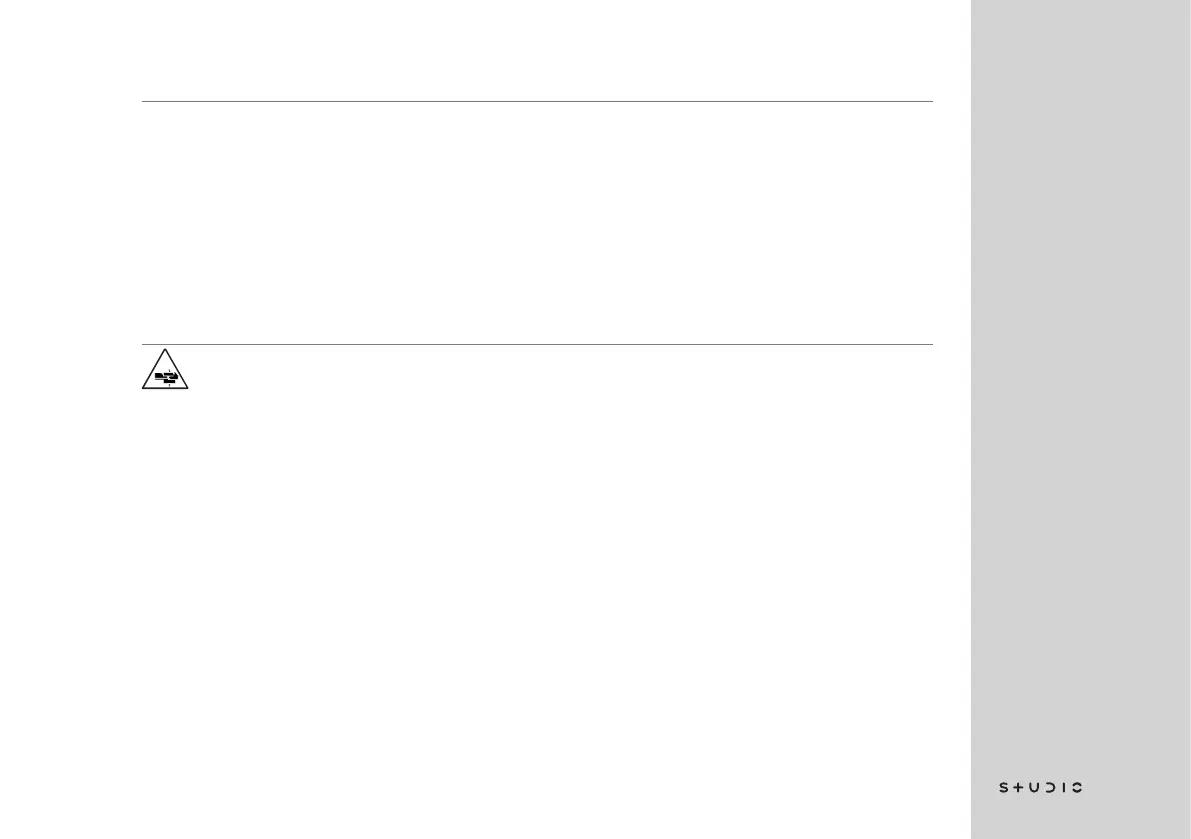Click the top horizontal divider line

coord(537,101)
